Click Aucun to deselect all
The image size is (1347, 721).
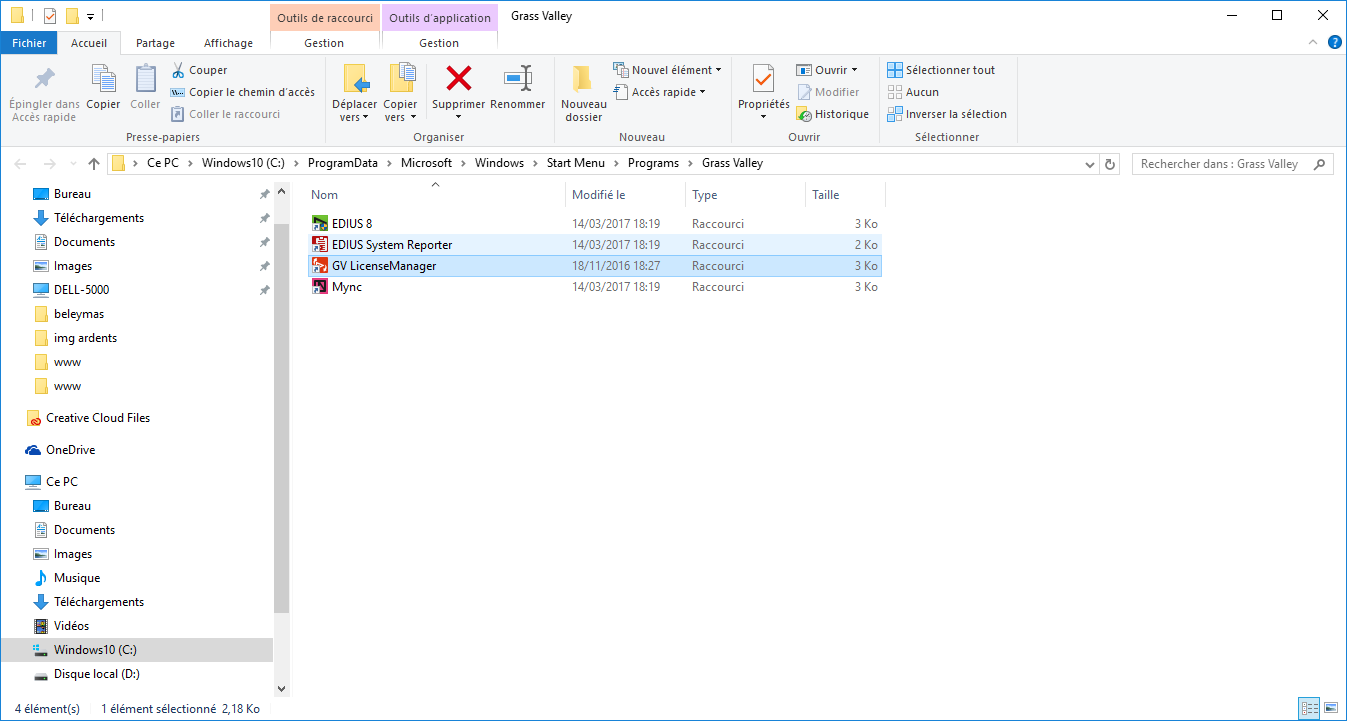913,92
